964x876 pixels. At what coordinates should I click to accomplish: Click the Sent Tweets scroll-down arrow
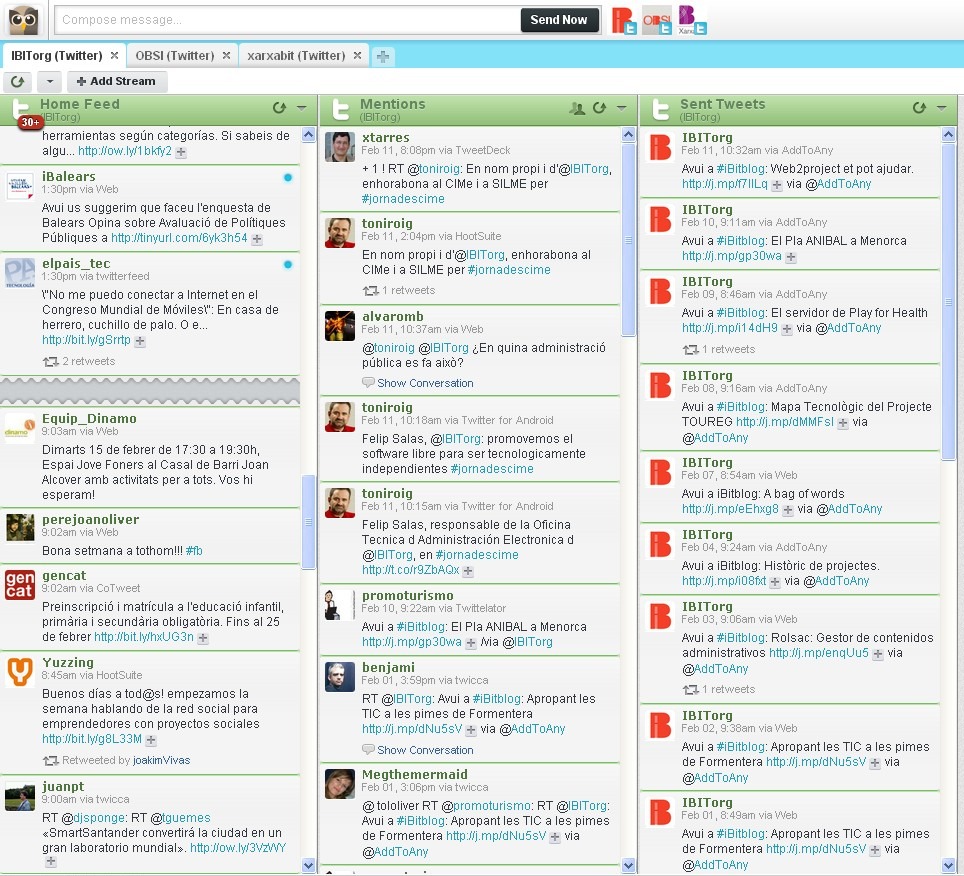click(948, 865)
